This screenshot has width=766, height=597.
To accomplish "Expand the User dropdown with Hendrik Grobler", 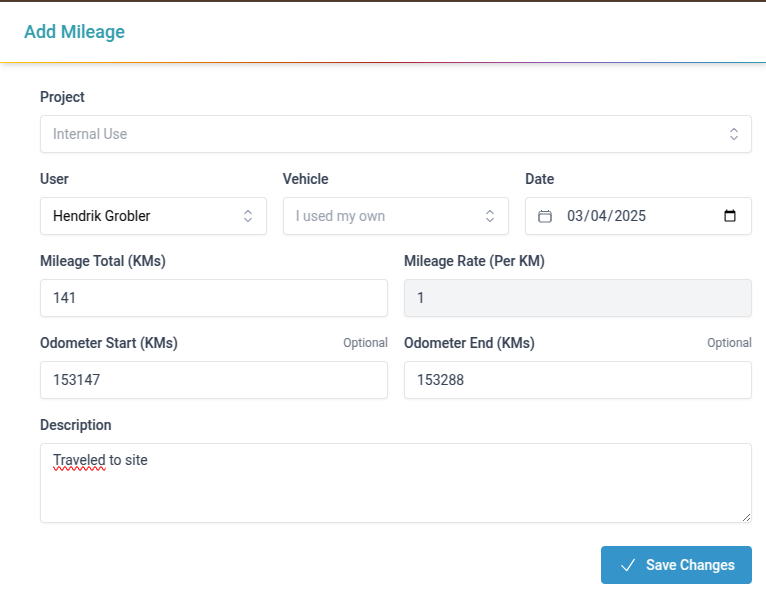I will [153, 216].
